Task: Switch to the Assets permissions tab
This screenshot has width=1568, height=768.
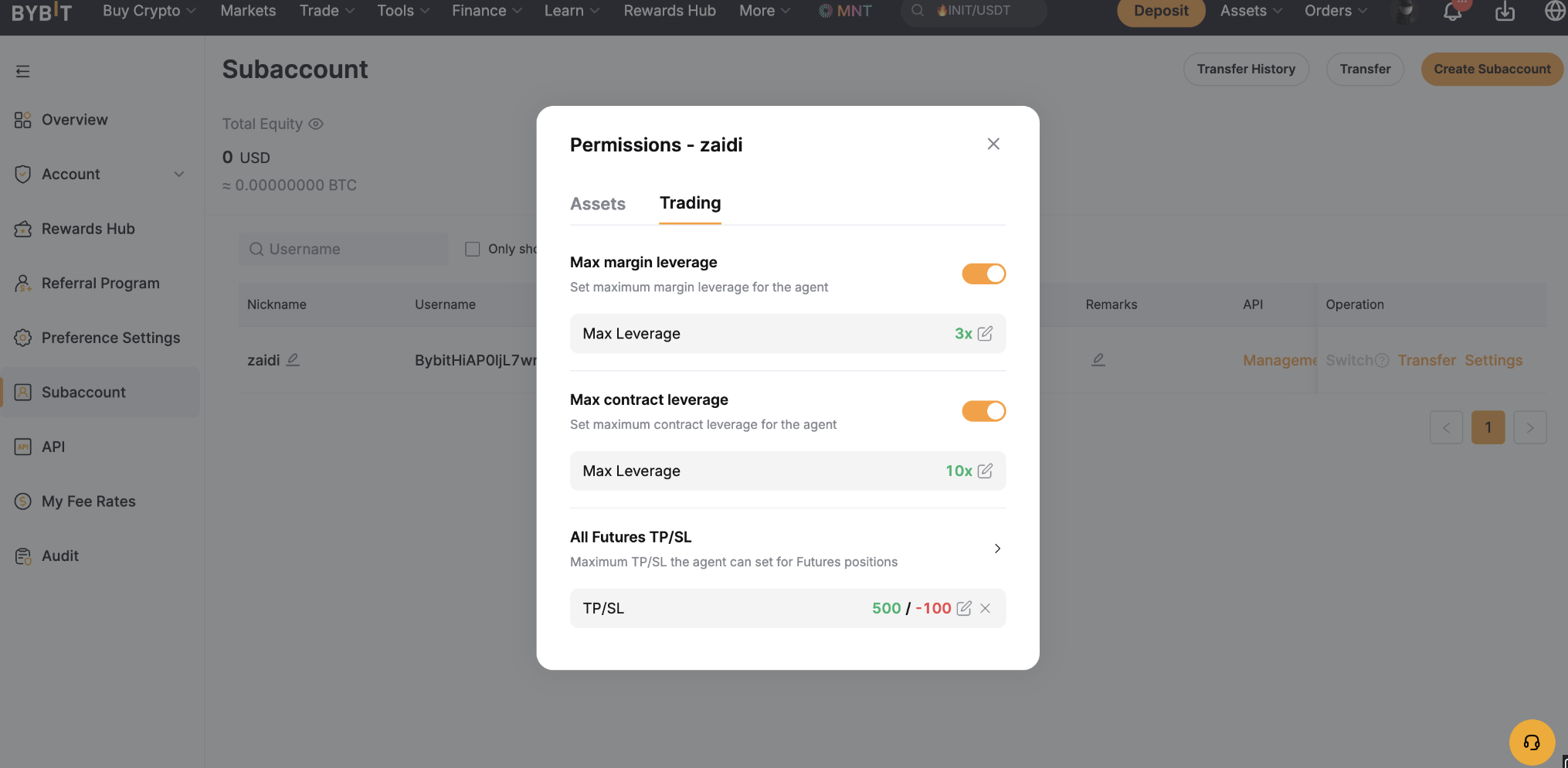Action: click(x=598, y=204)
